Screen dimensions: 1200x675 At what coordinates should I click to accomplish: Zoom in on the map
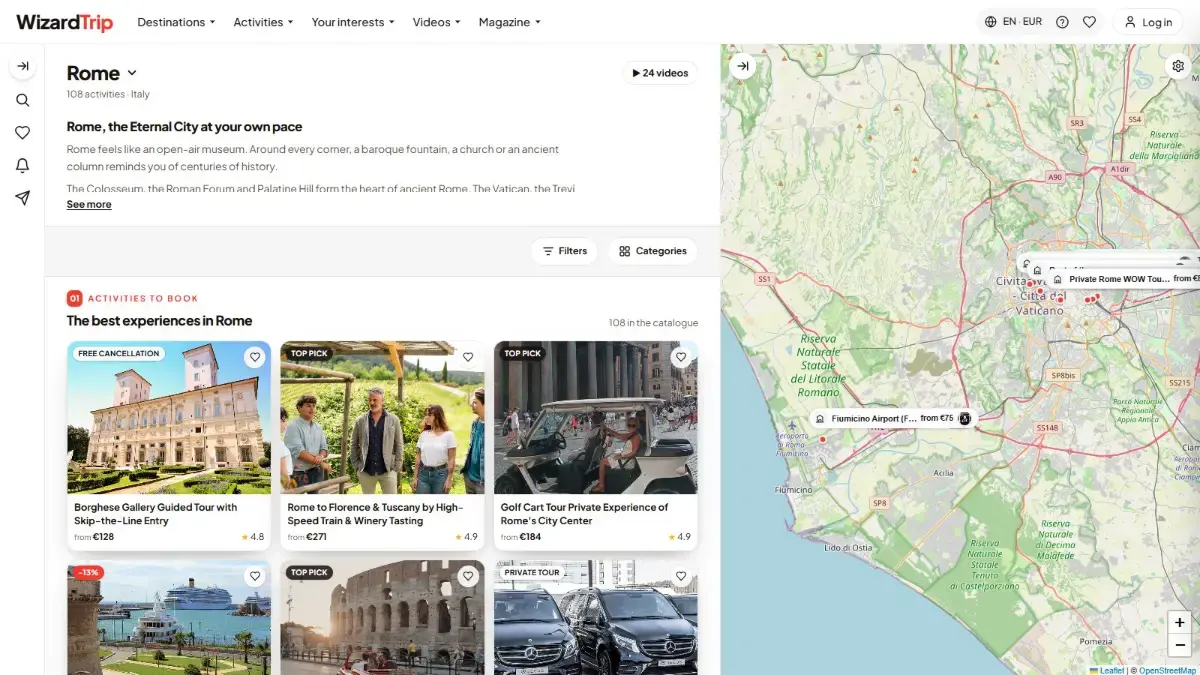coord(1180,622)
